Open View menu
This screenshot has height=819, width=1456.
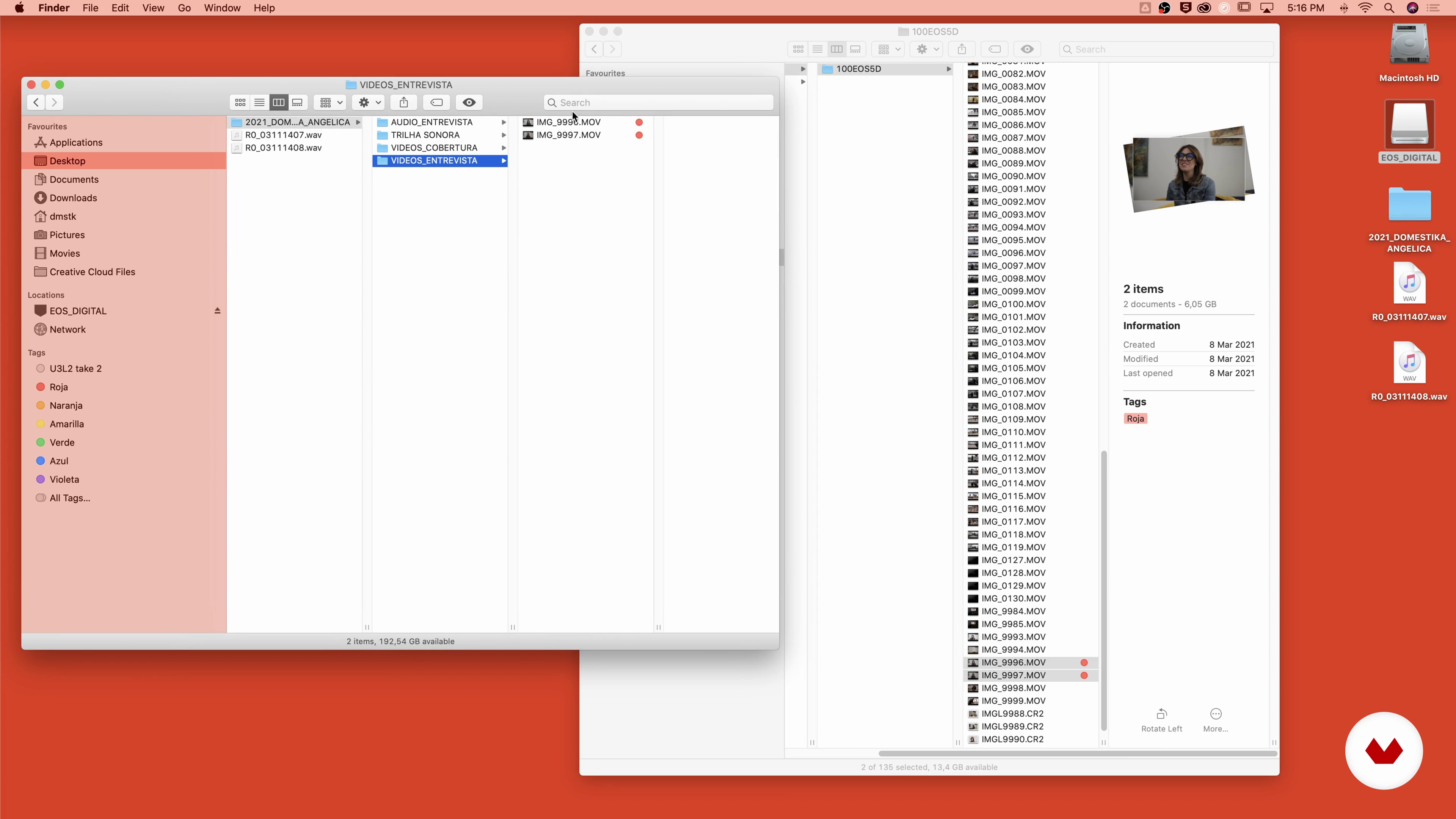pyautogui.click(x=153, y=8)
